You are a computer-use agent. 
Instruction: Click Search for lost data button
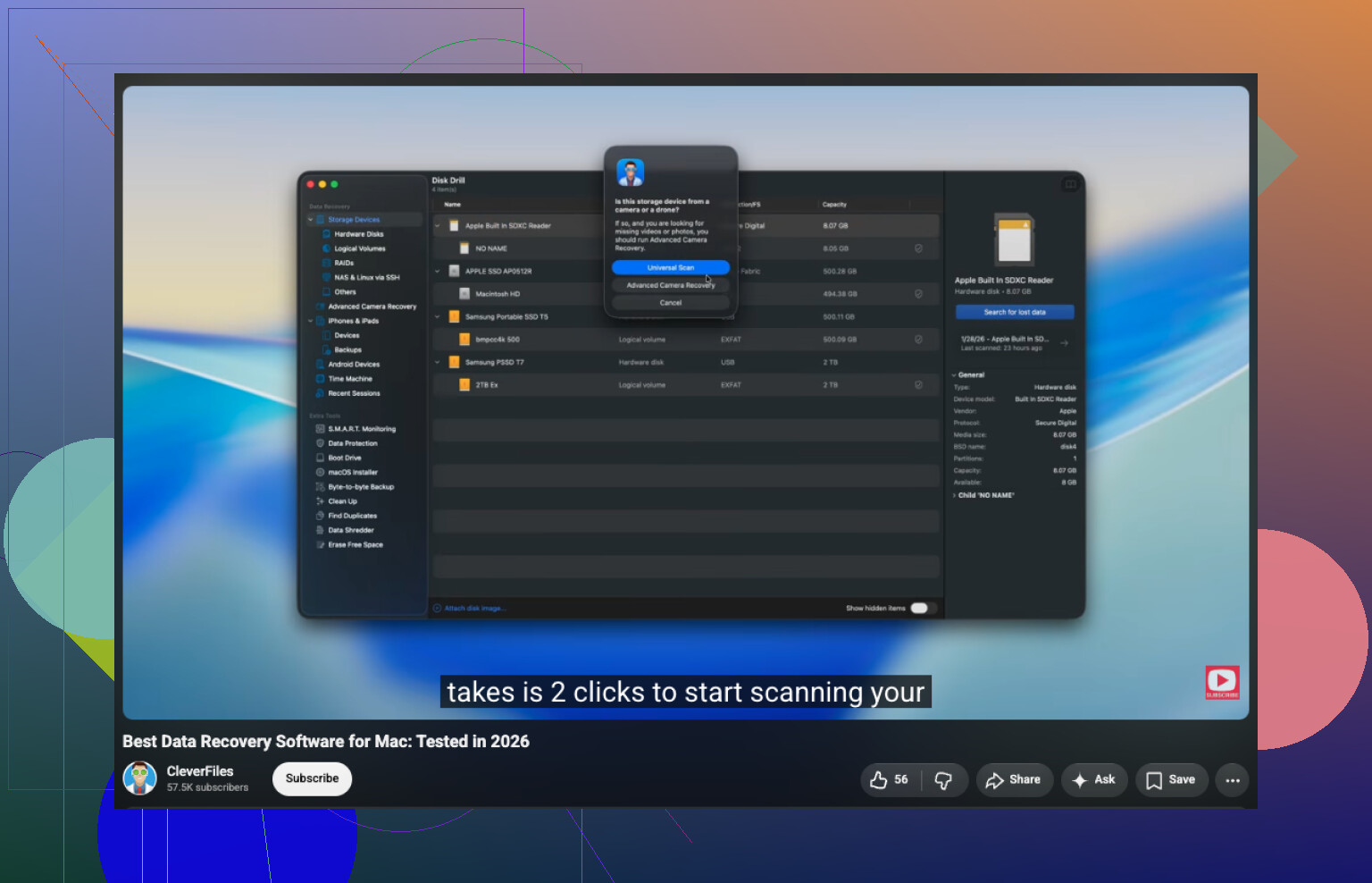[x=1015, y=312]
